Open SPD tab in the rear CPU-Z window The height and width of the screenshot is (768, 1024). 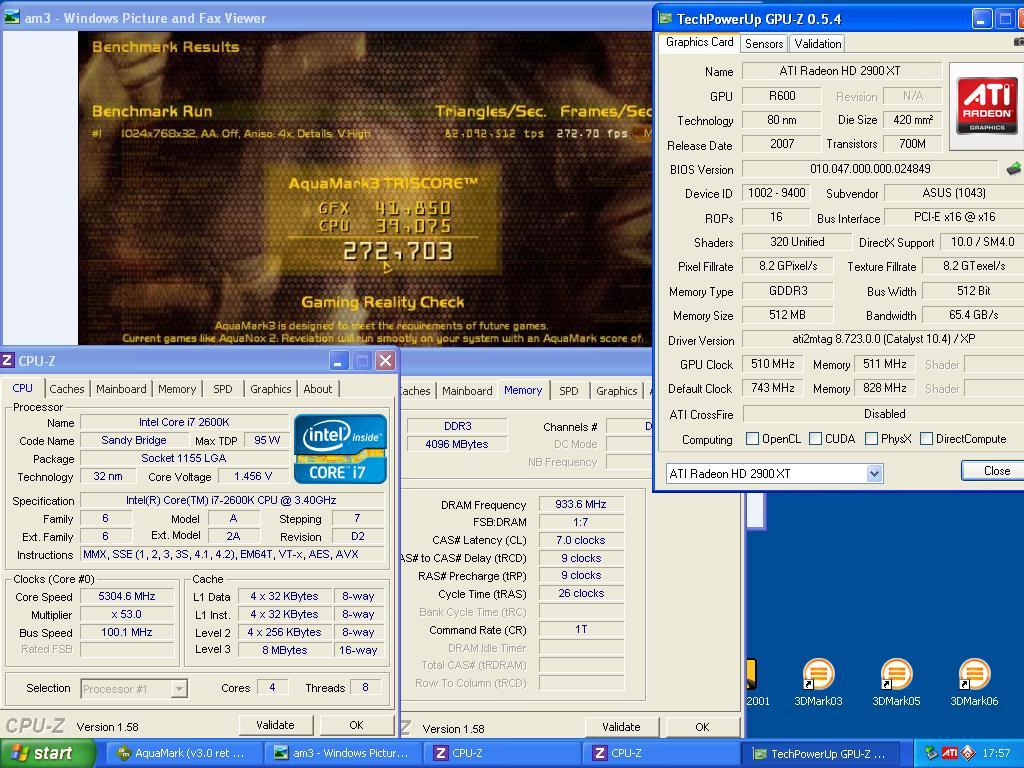[x=569, y=391]
